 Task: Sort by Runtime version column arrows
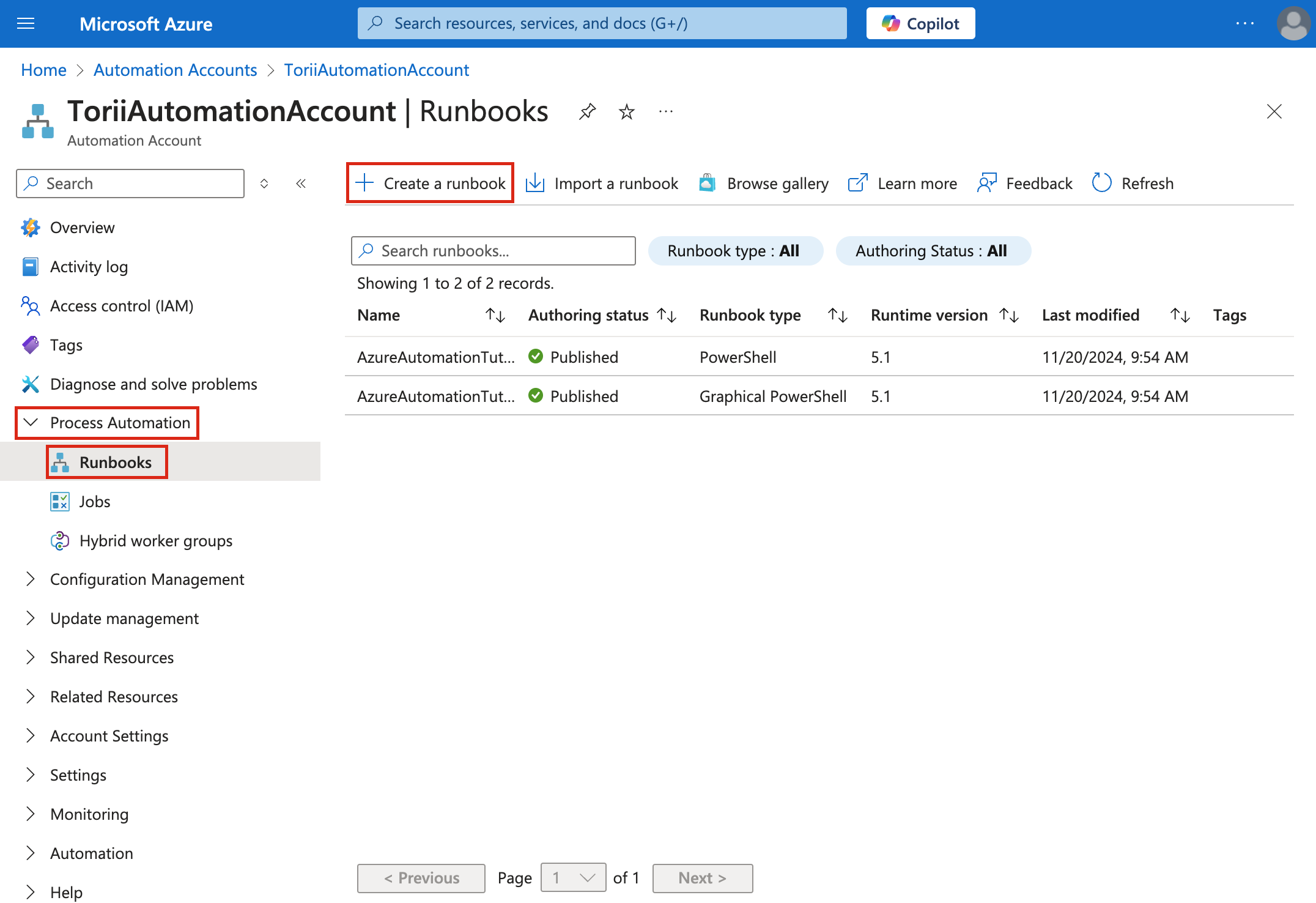click(x=1009, y=315)
